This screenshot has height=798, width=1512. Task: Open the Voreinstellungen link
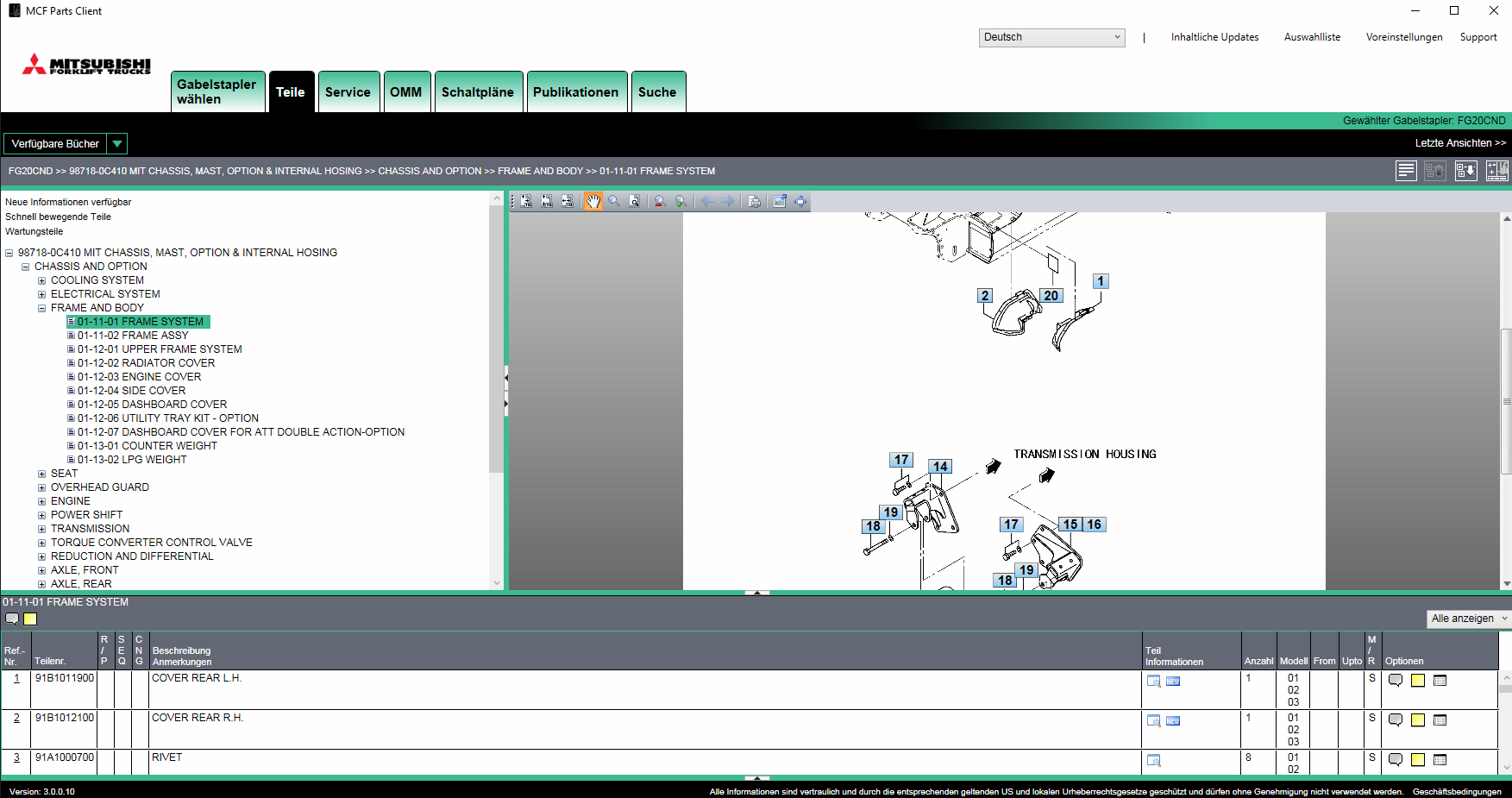coord(1403,37)
